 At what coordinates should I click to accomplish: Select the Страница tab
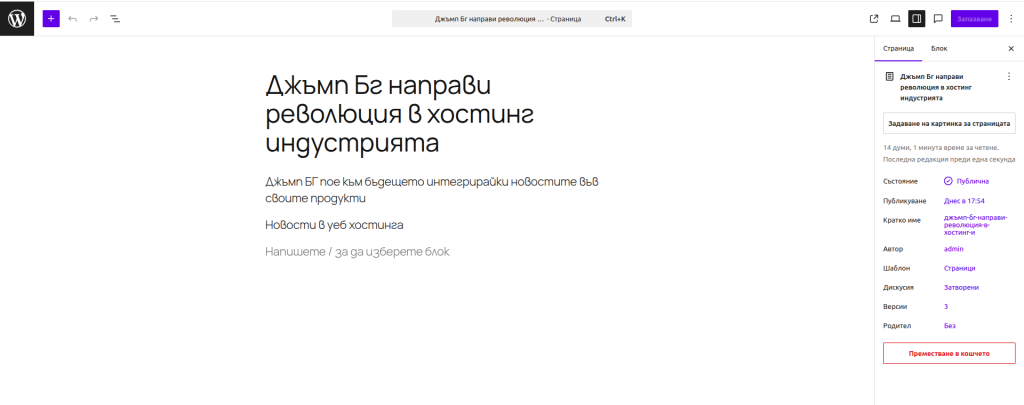tap(898, 48)
